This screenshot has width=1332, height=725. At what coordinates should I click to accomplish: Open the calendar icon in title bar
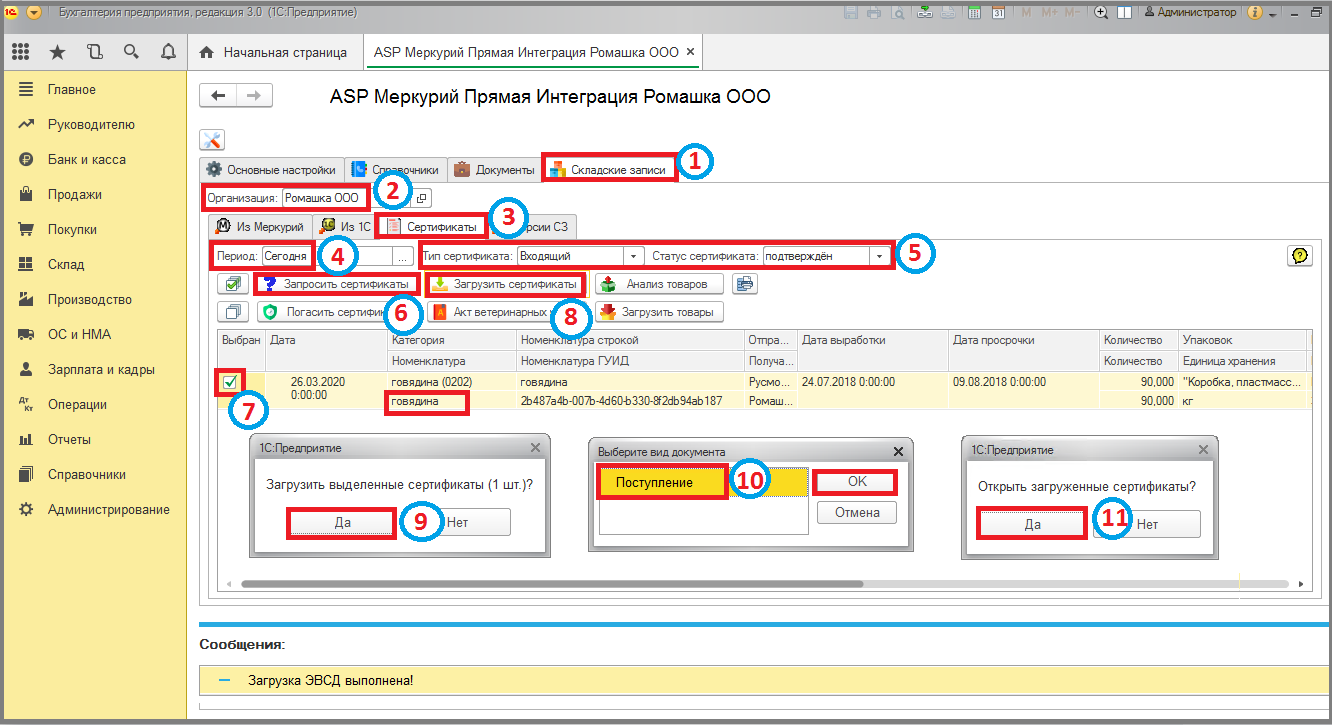(x=998, y=13)
